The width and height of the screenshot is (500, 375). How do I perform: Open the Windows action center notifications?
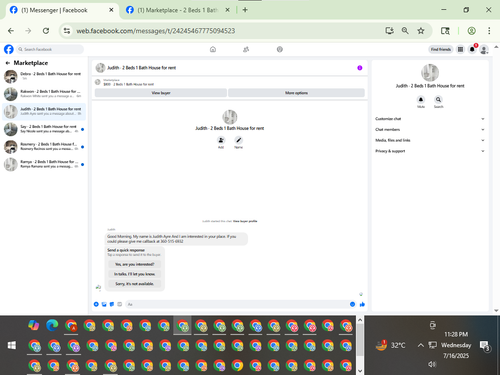coord(484,346)
